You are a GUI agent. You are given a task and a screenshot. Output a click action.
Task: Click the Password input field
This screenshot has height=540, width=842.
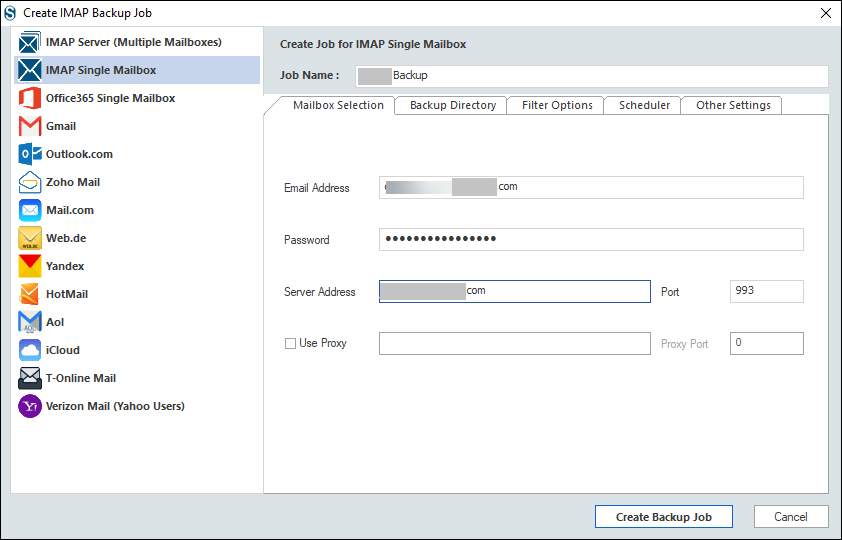(591, 239)
